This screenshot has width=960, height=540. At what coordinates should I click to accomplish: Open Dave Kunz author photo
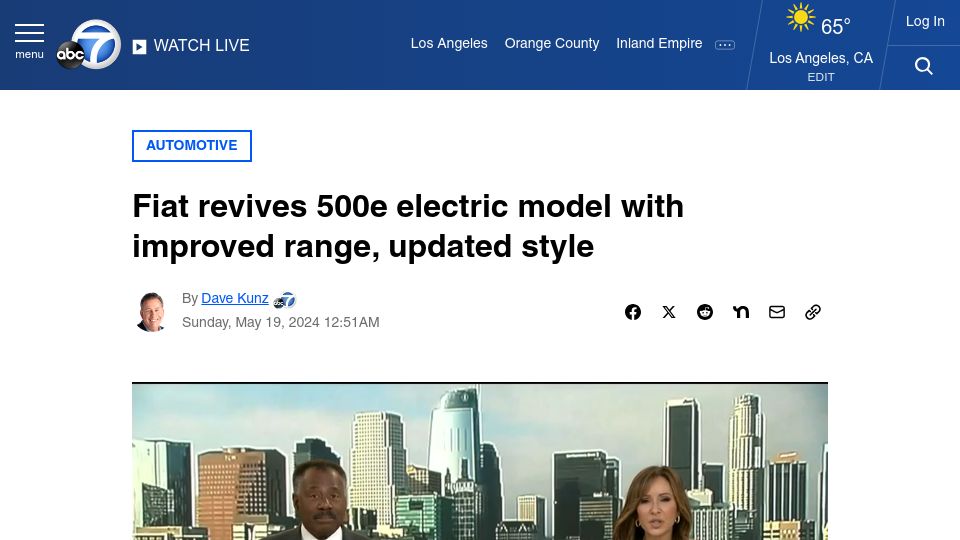point(151,312)
